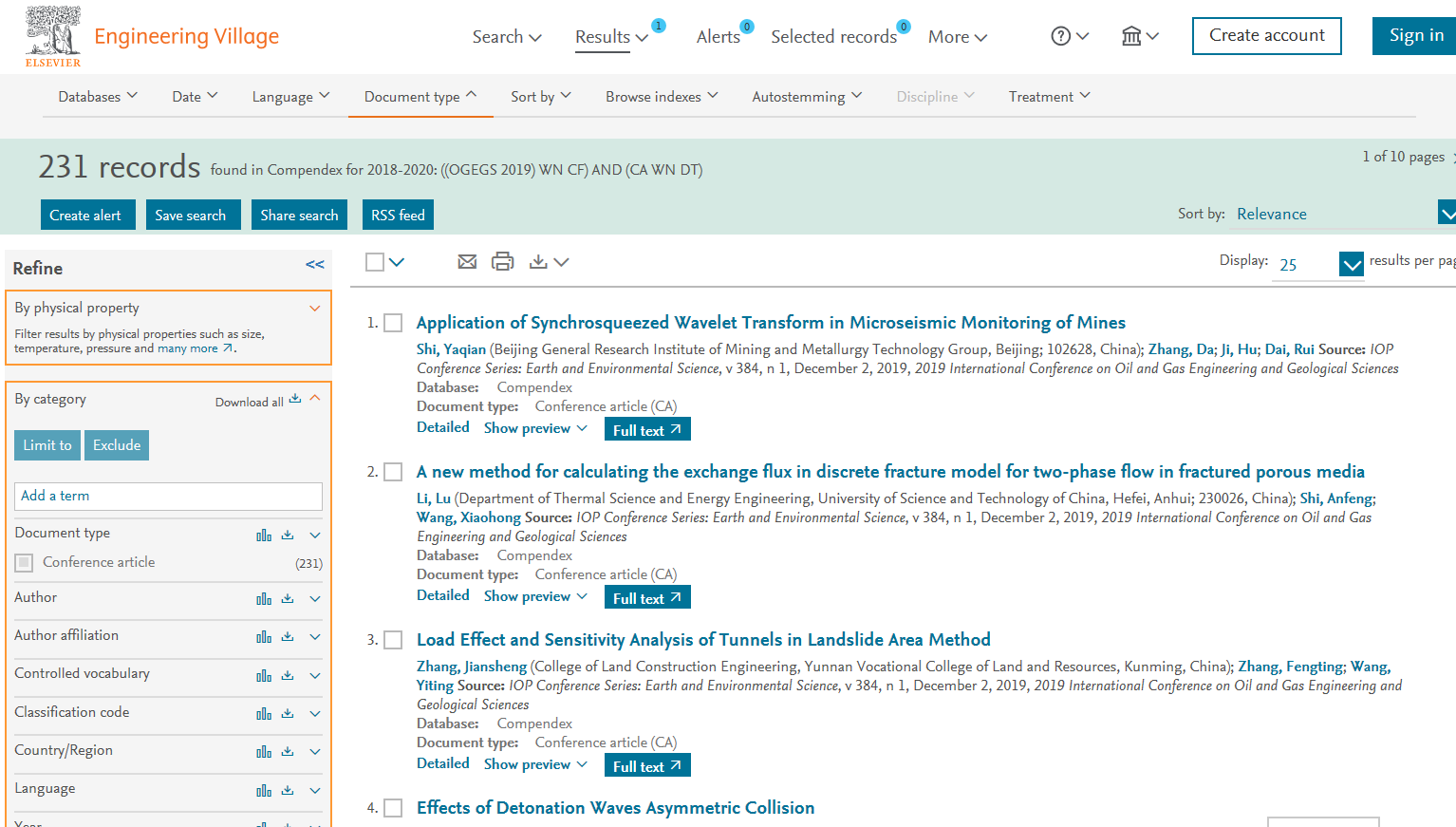Viewport: 1456px width, 827px height.
Task: Collapse the By category section
Action: click(x=315, y=399)
